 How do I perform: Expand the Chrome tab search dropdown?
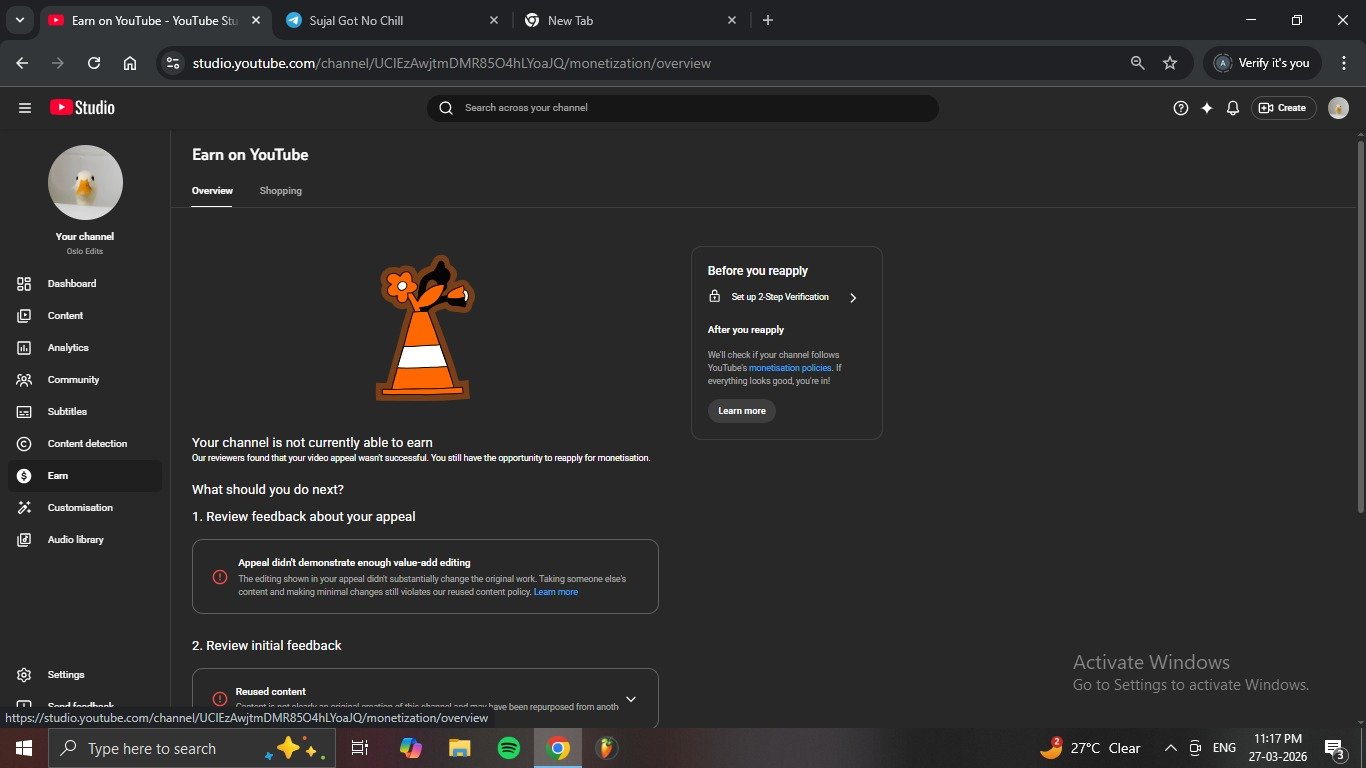point(19,20)
